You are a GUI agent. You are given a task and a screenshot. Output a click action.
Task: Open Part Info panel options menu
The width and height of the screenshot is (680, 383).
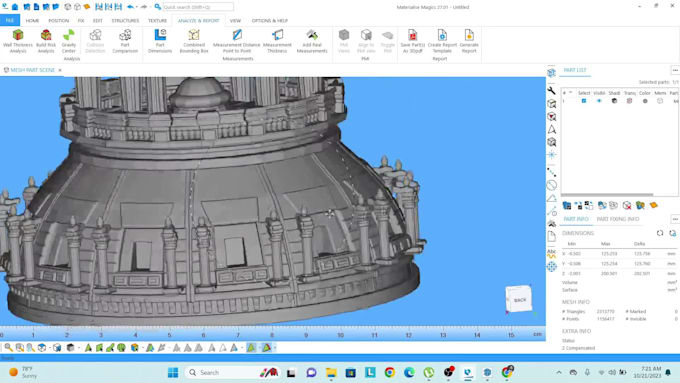click(675, 219)
